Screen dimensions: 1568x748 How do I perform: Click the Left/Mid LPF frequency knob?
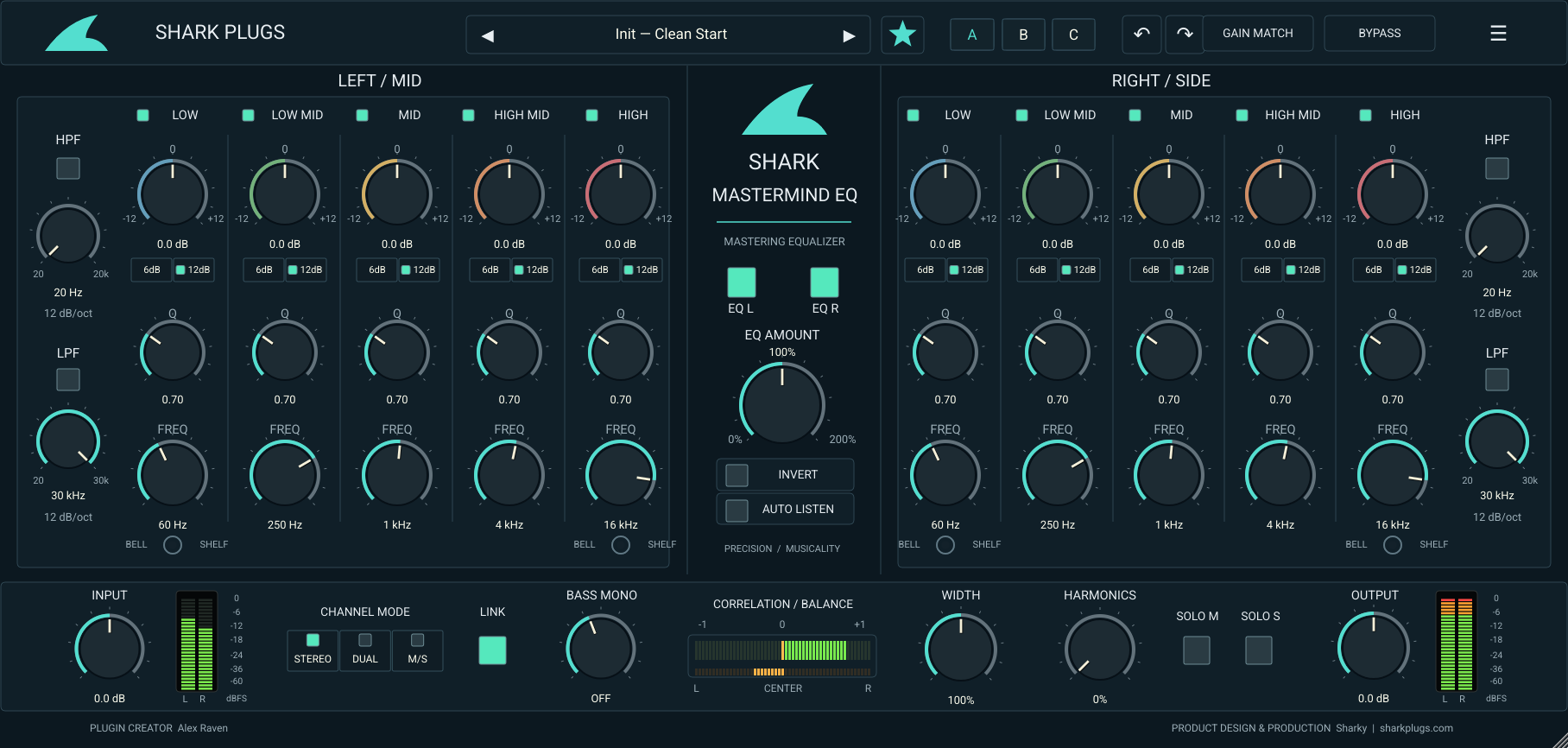(x=68, y=441)
